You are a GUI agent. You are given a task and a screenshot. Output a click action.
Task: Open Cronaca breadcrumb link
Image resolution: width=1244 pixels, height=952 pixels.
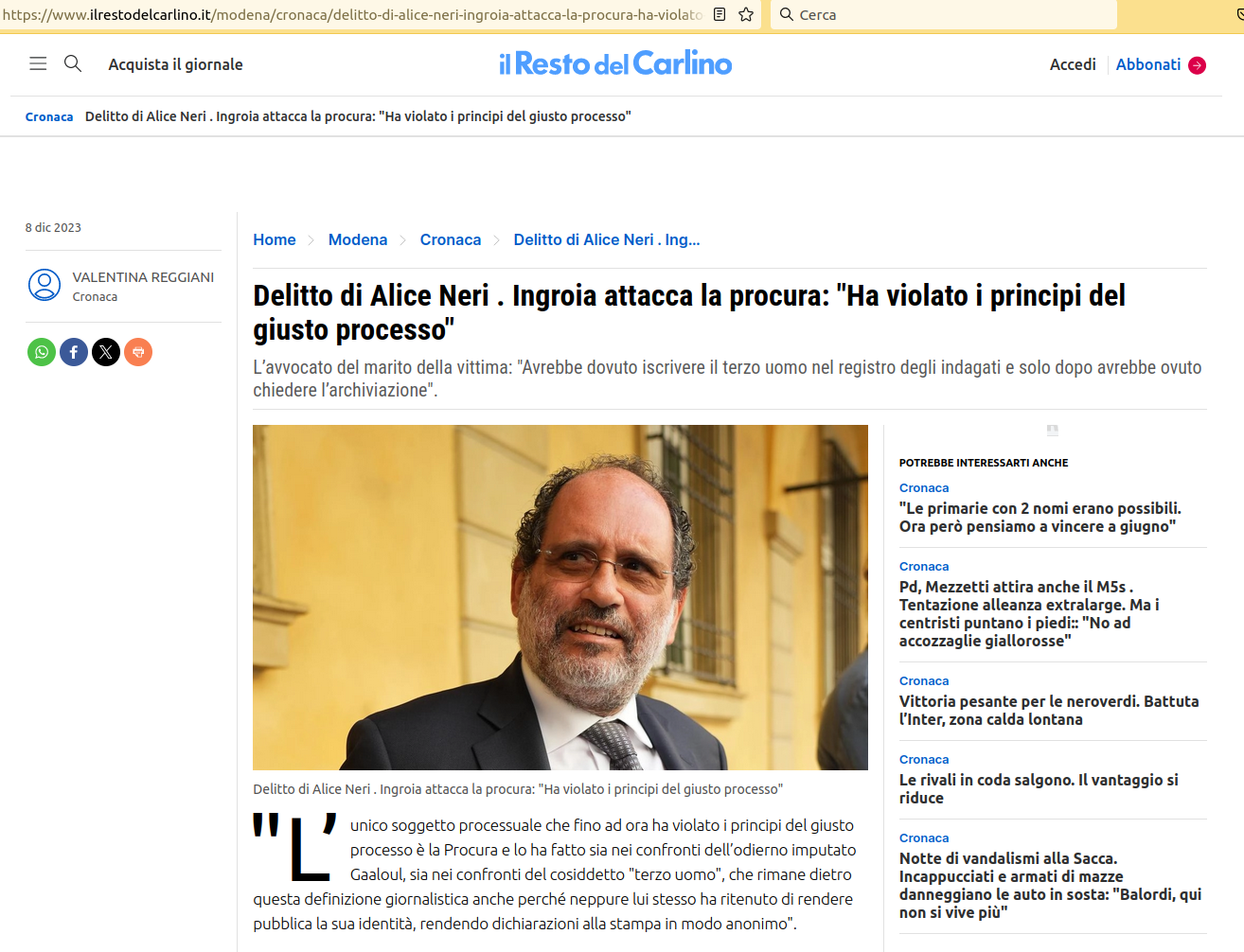click(451, 239)
